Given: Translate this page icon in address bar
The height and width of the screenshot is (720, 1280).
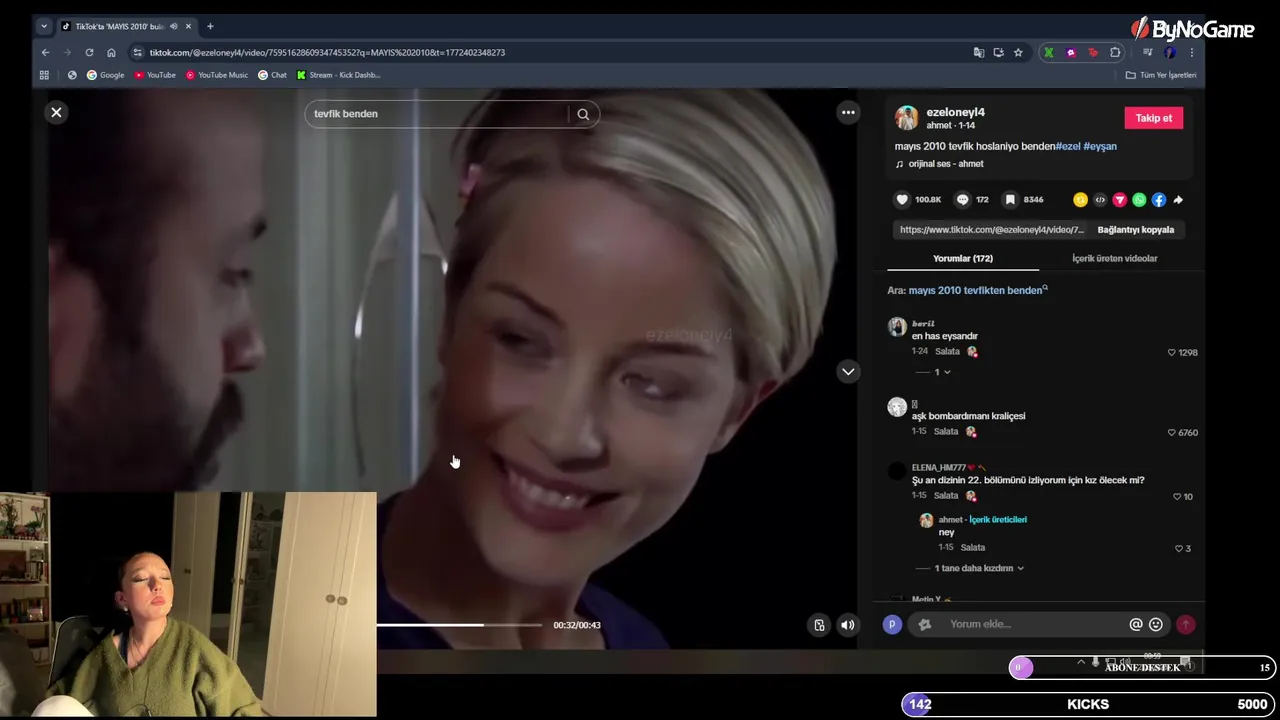Looking at the screenshot, I should (x=979, y=52).
